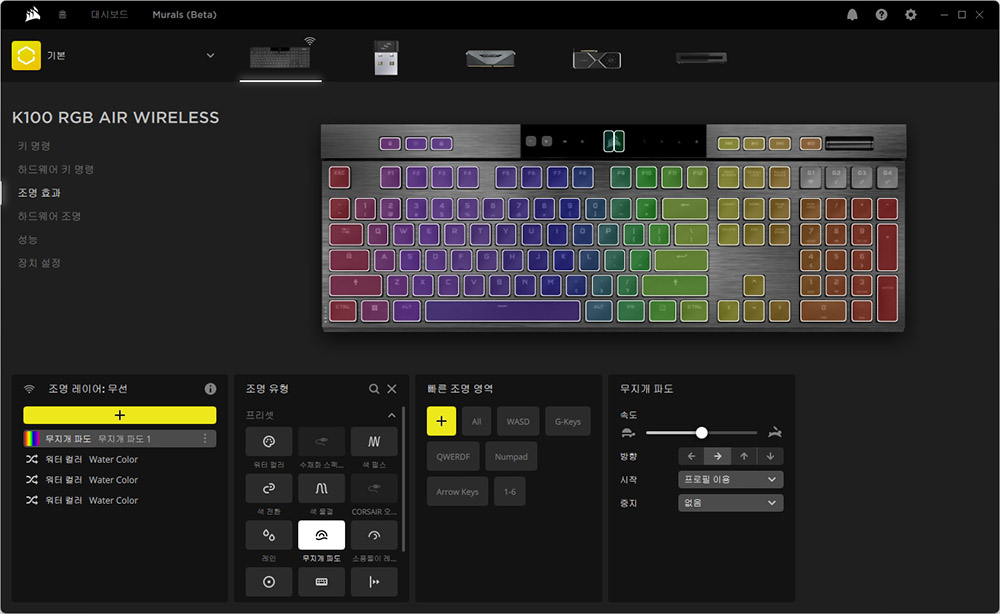Close the 조명 유형 panel
The image size is (1000, 614).
392,389
